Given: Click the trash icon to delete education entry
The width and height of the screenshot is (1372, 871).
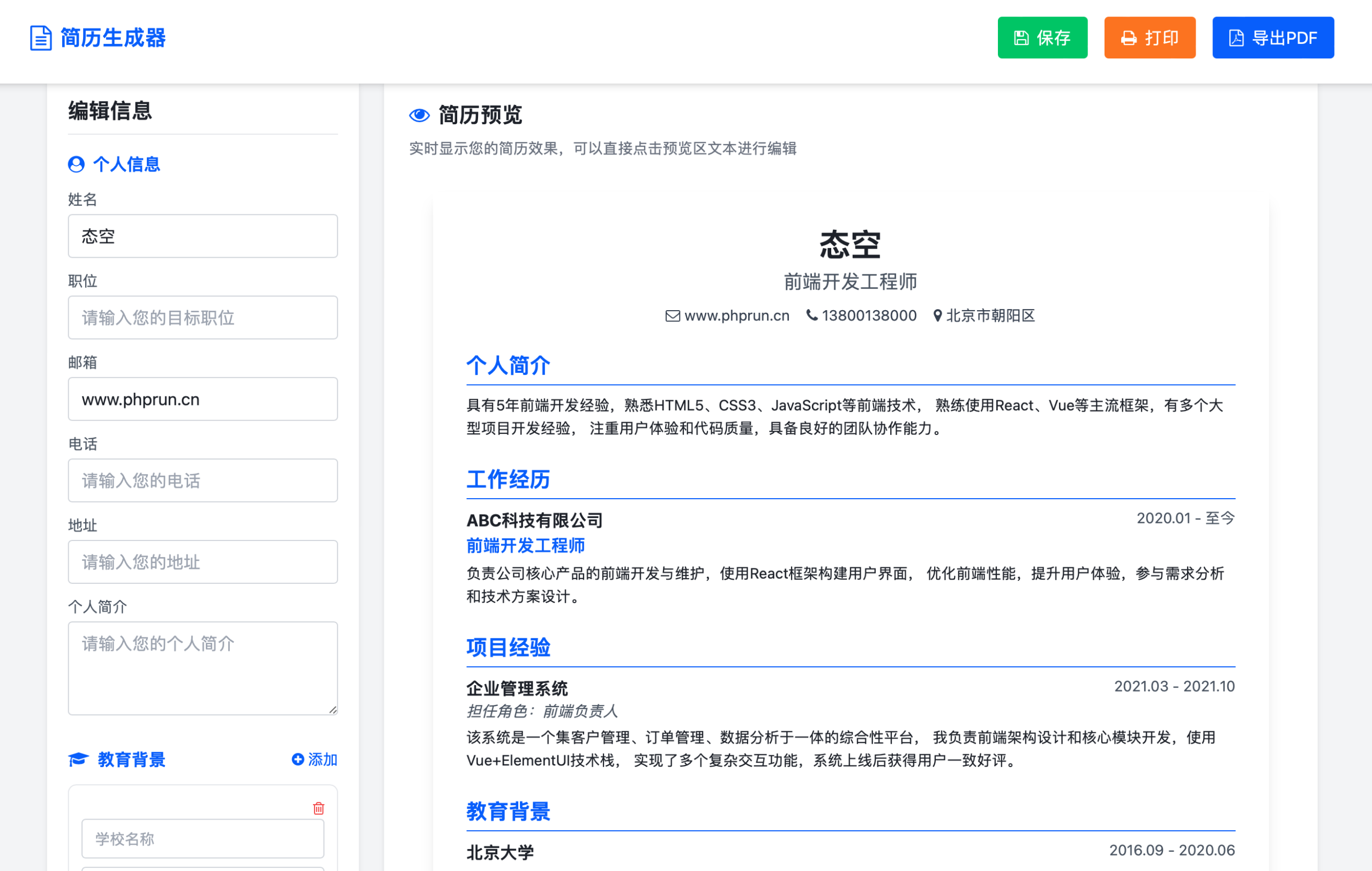Looking at the screenshot, I should point(318,807).
